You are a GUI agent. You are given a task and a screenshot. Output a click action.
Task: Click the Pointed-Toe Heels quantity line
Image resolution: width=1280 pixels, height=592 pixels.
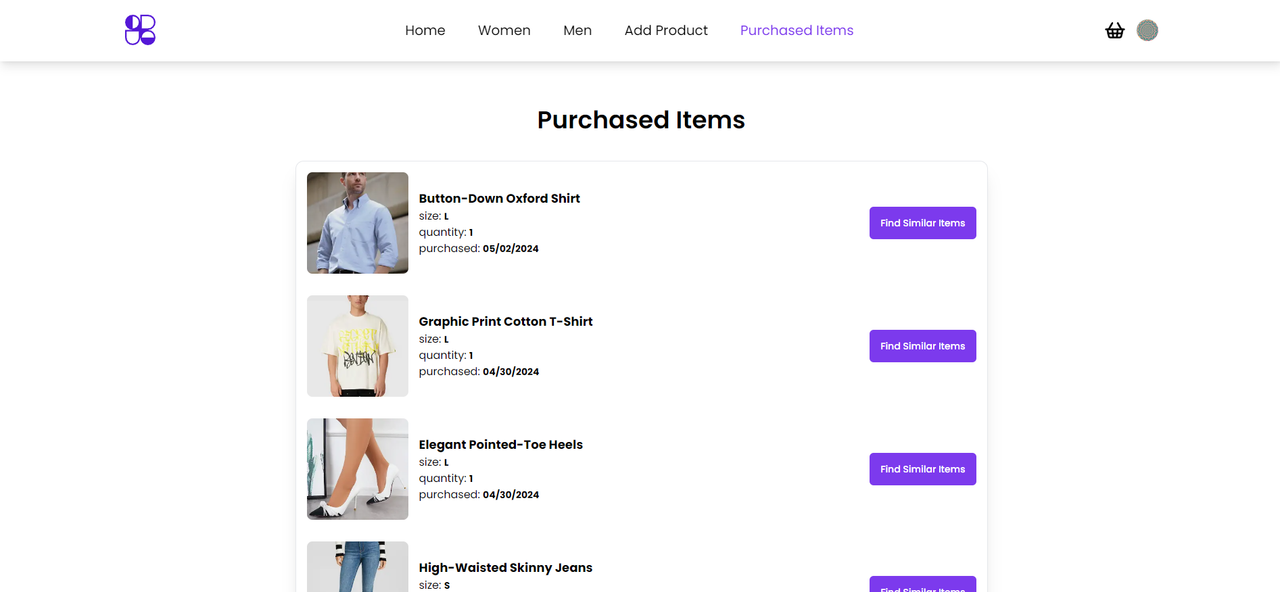[446, 478]
